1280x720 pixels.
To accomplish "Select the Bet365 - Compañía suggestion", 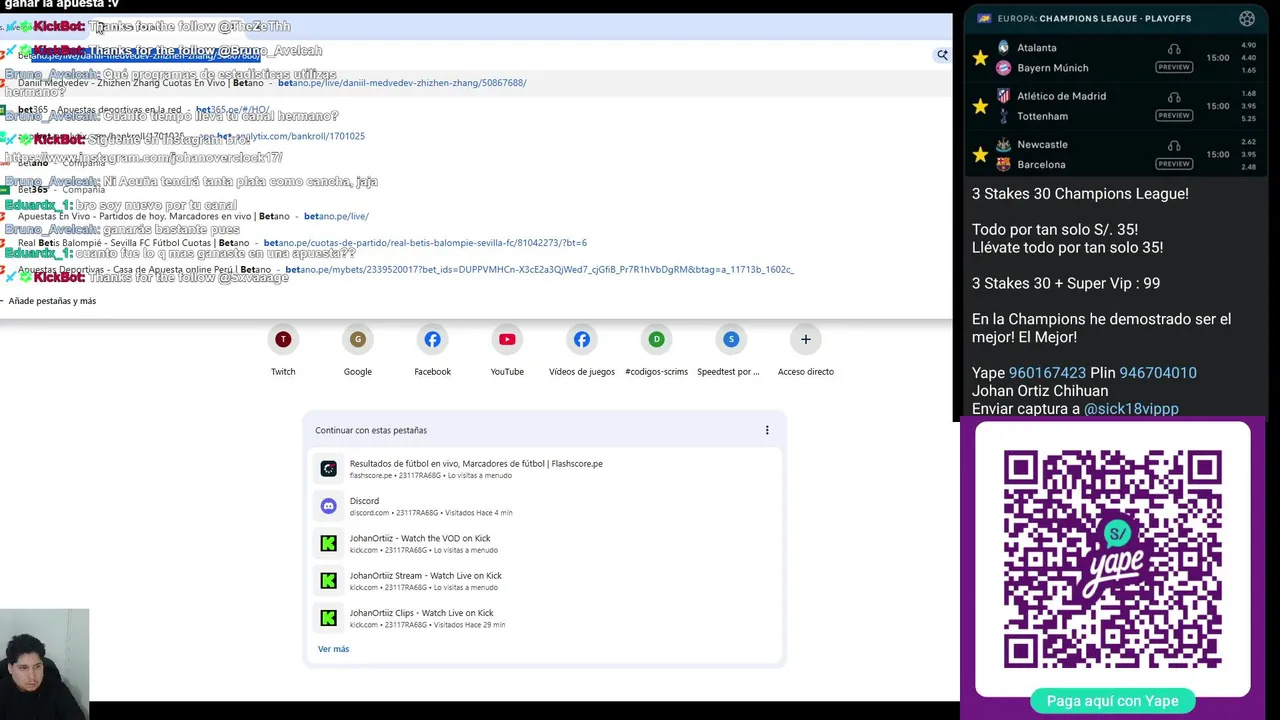I will click(x=475, y=189).
